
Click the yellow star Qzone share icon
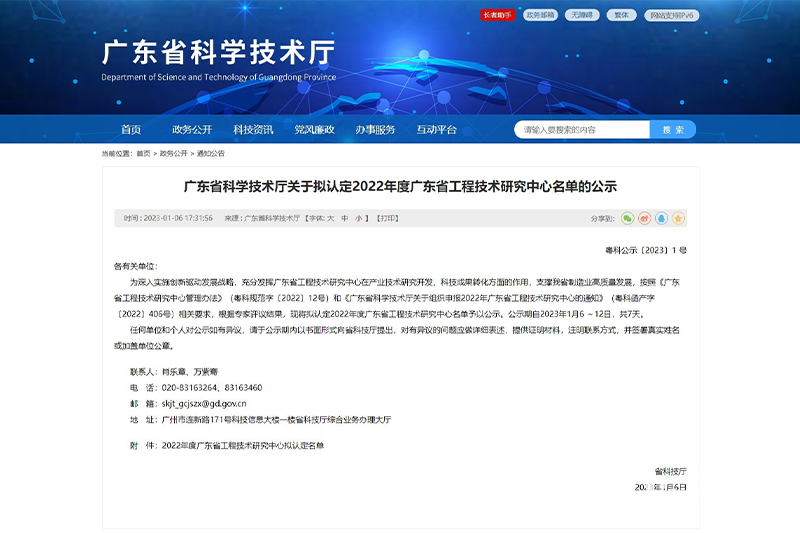678,217
